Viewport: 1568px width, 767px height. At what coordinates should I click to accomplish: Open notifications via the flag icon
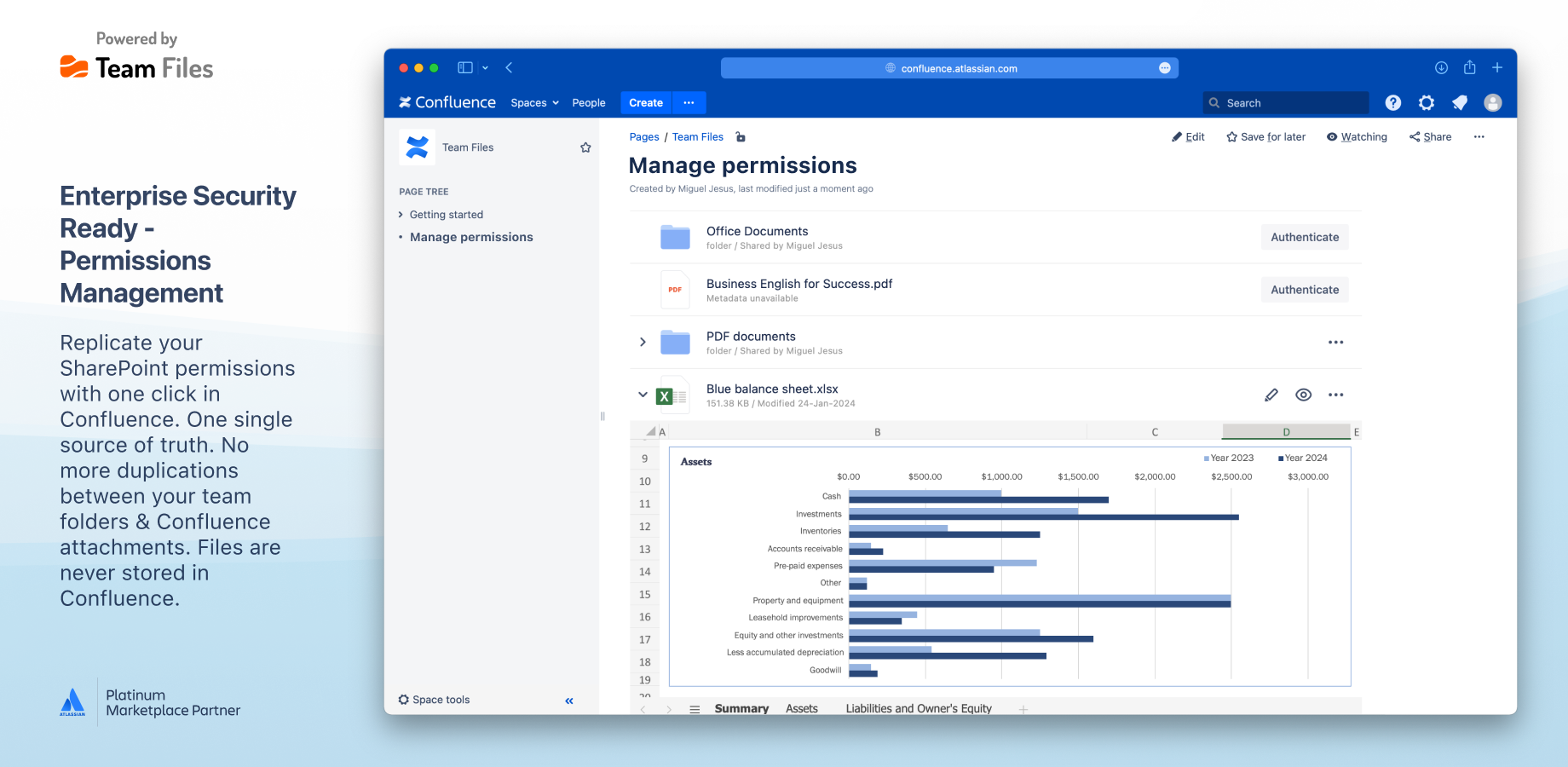[x=1459, y=102]
